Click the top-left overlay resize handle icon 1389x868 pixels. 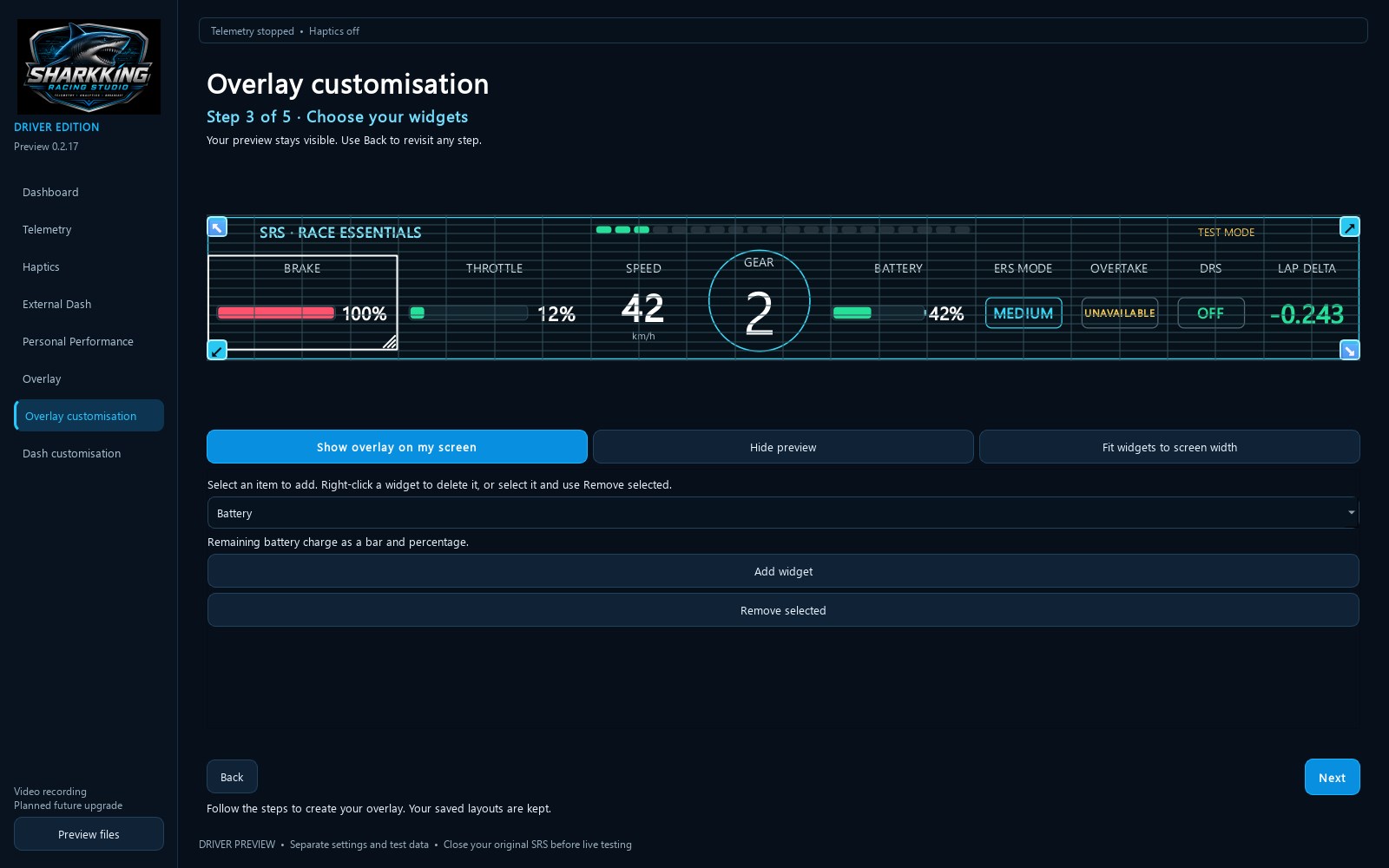(217, 227)
